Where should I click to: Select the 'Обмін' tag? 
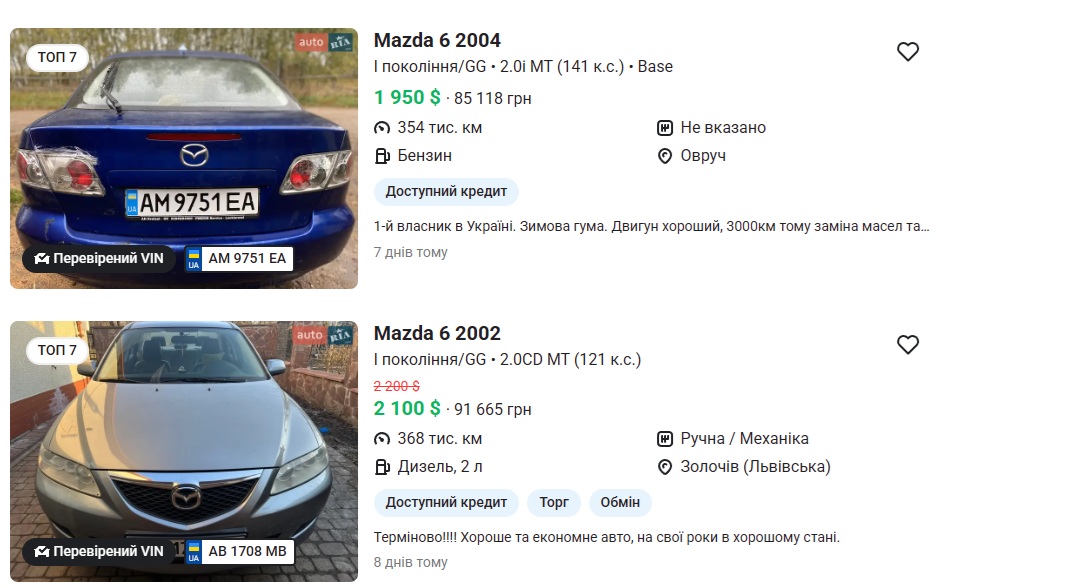point(620,502)
